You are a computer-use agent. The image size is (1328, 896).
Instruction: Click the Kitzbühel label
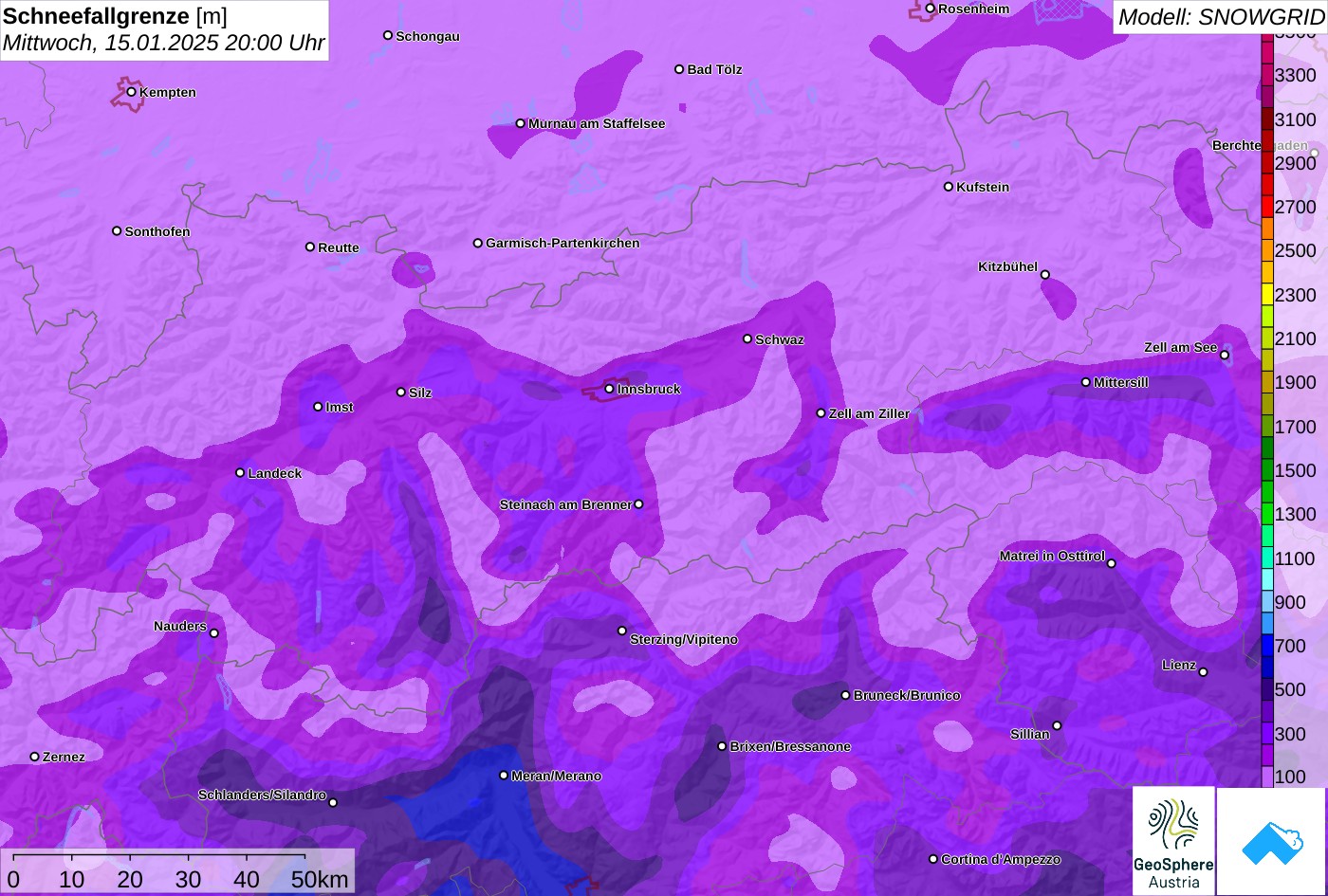(x=1007, y=266)
